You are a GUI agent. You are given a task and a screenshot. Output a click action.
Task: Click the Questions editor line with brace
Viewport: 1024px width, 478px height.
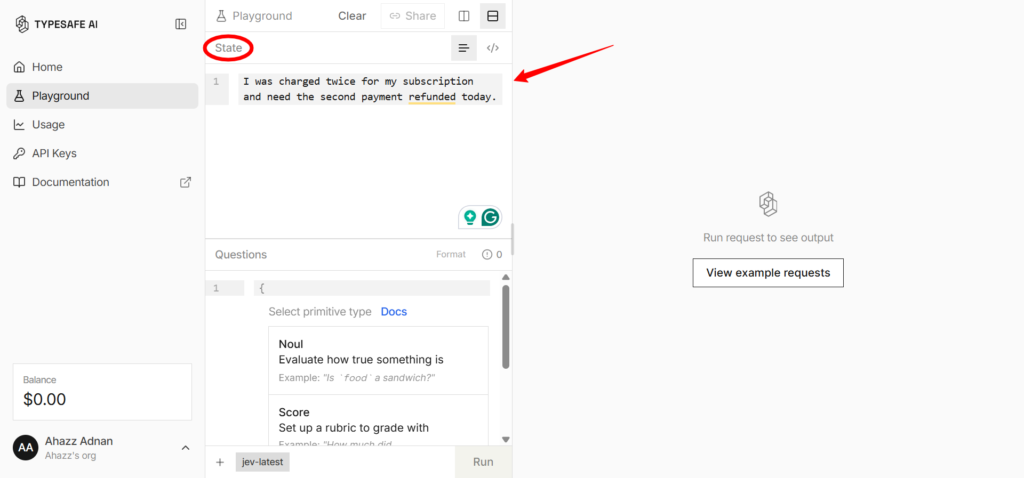(372, 288)
